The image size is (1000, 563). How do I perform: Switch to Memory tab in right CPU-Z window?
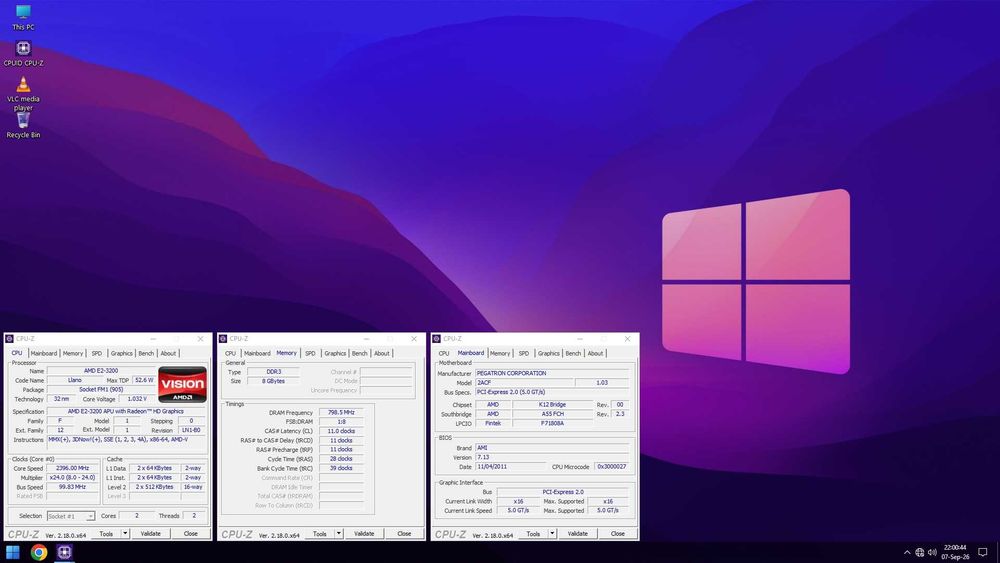point(500,353)
